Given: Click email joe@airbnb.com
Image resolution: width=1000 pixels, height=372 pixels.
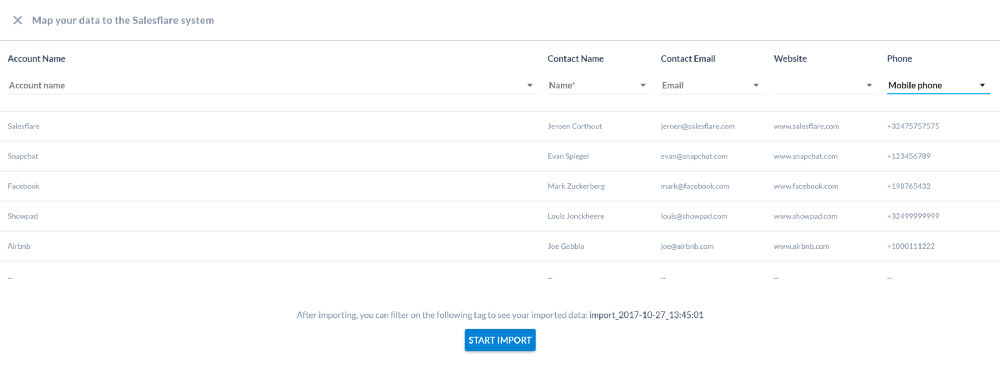Looking at the screenshot, I should [x=687, y=246].
